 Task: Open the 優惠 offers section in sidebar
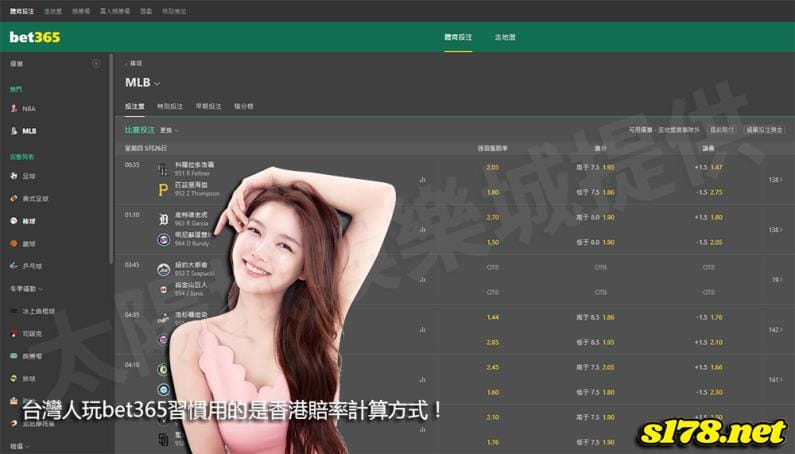16,63
